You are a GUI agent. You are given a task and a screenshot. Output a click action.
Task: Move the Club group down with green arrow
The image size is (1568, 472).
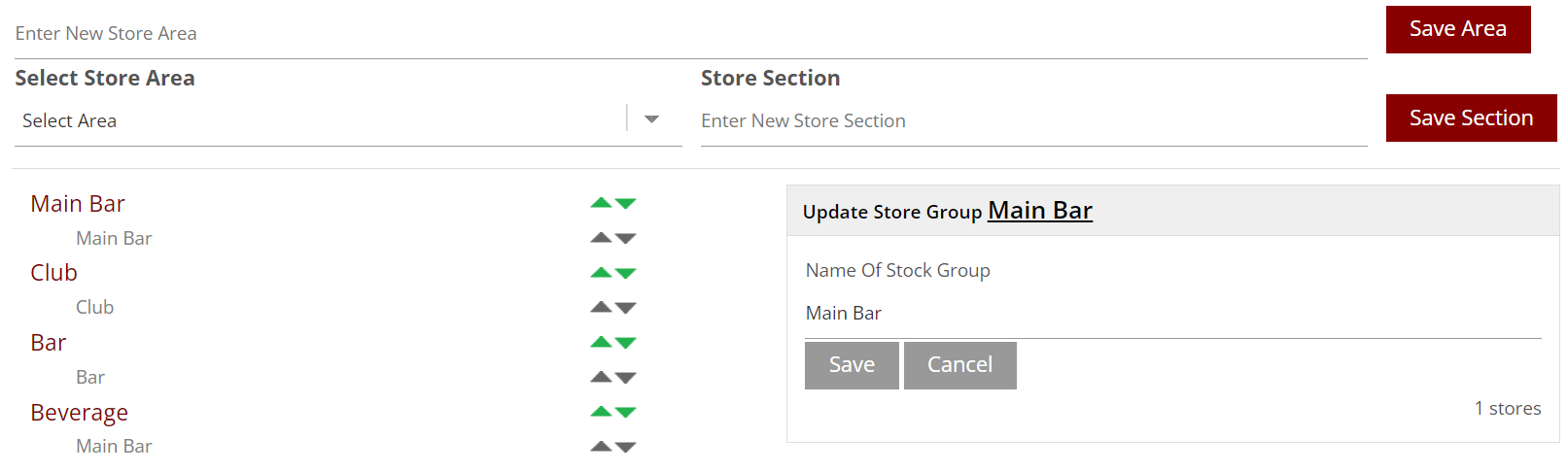tap(626, 273)
